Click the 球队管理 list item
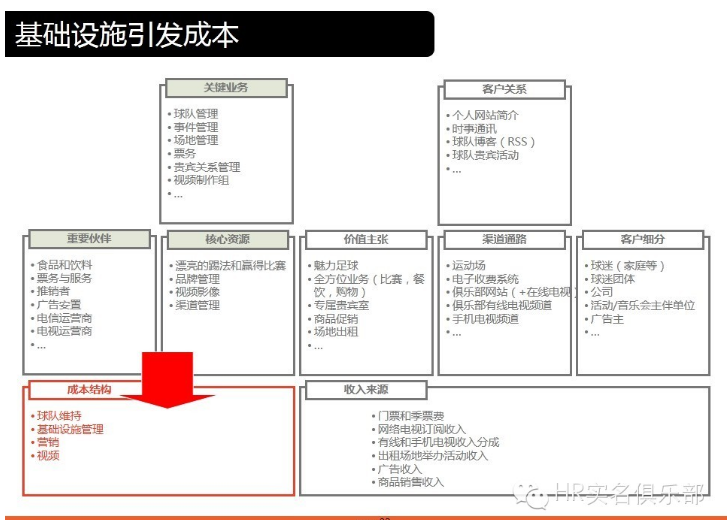Screen dimensions: 727x520 pos(195,114)
